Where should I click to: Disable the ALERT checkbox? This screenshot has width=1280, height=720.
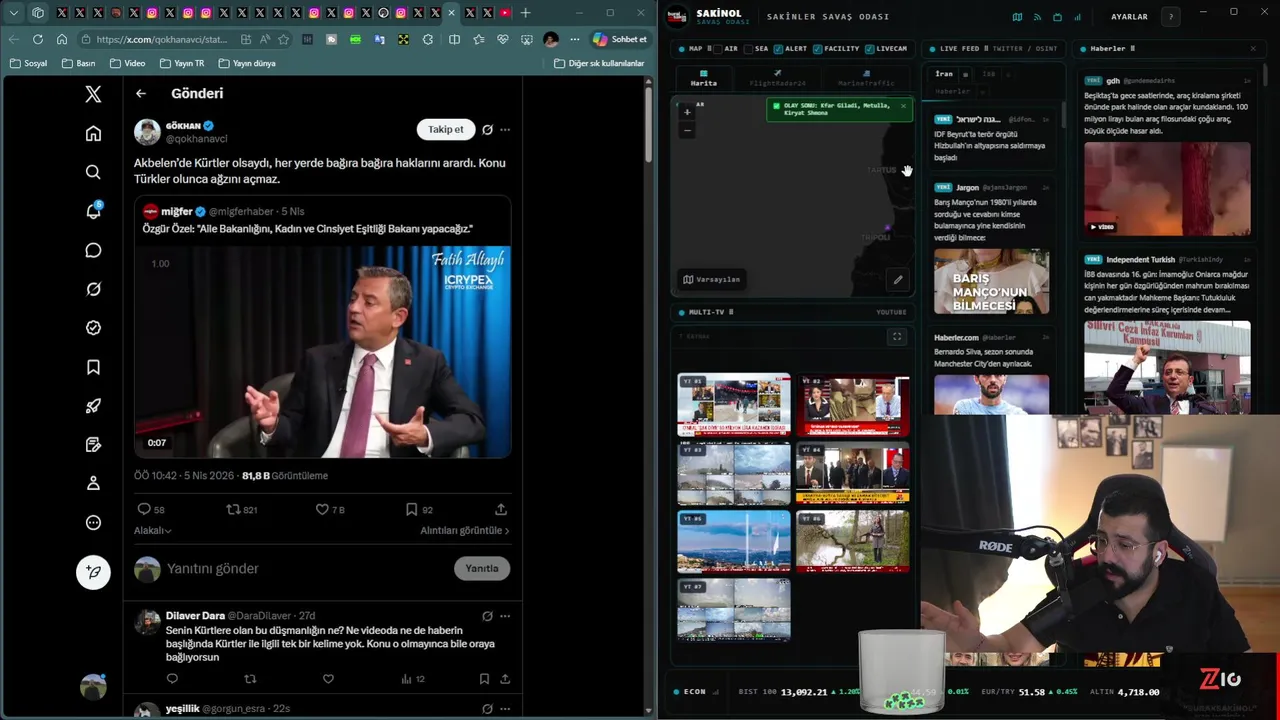778,49
